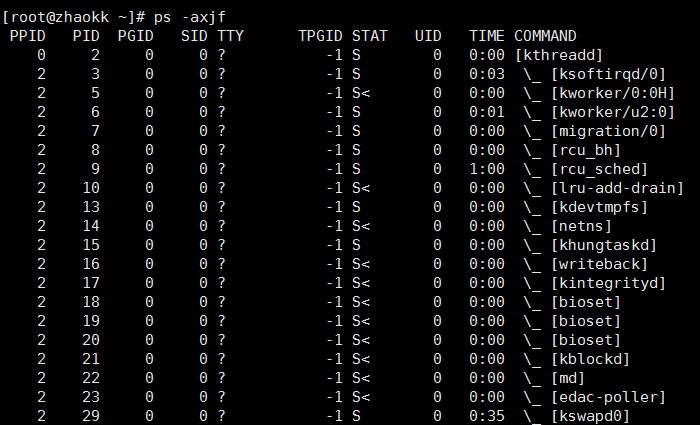Select the [khungtaskd] process name
The width and height of the screenshot is (700, 425).
(604, 245)
